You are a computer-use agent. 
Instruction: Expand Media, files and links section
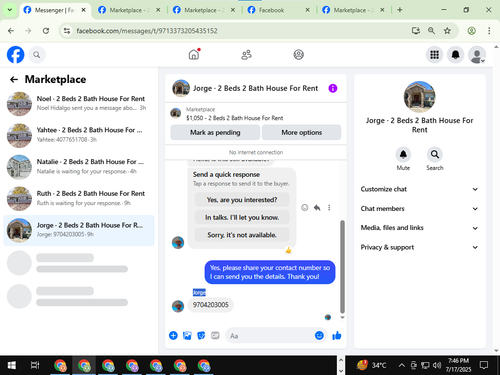coord(419,228)
